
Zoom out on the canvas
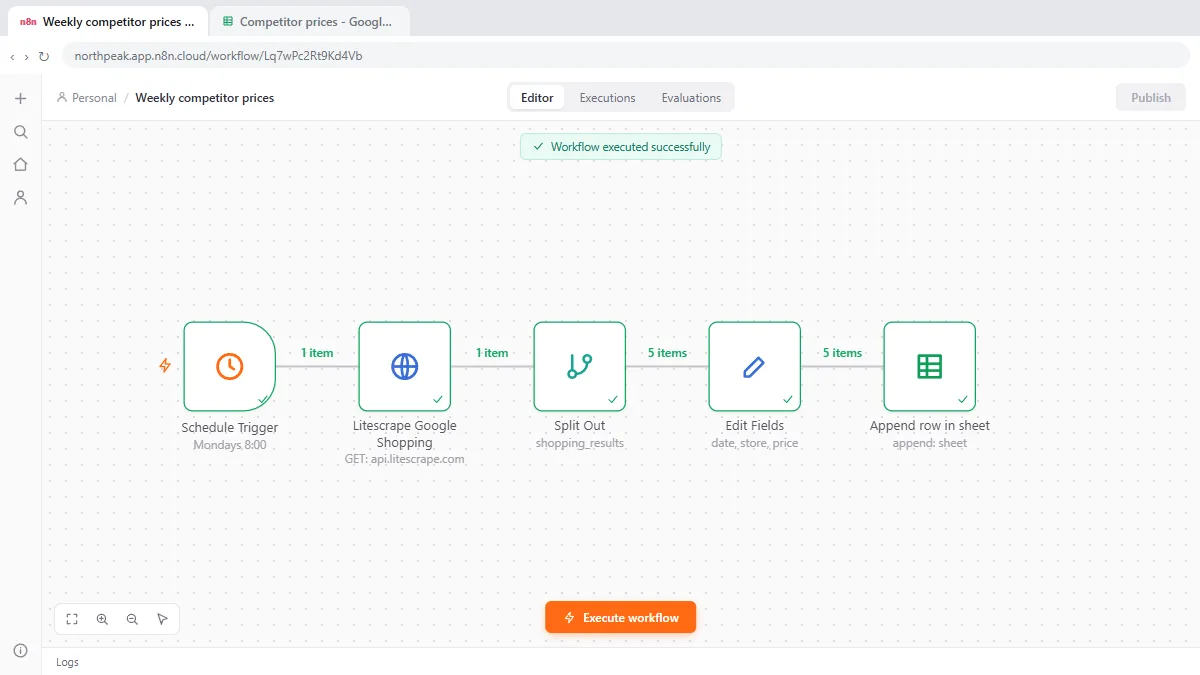point(132,619)
